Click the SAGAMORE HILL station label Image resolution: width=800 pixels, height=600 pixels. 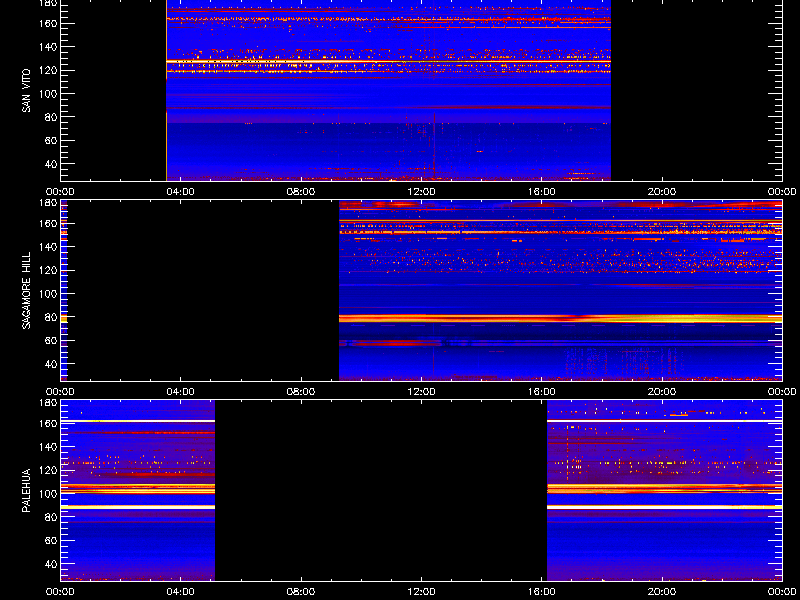click(x=27, y=290)
